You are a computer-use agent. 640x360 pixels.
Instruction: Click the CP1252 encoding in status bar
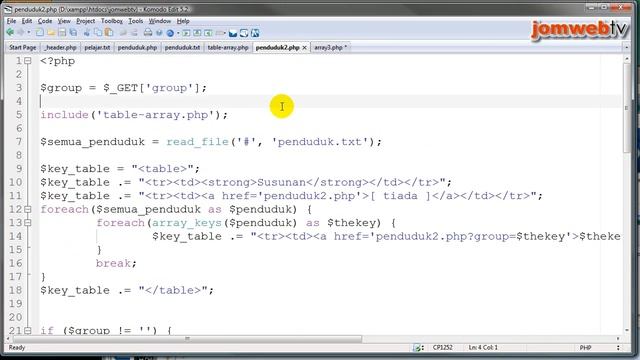[442, 348]
